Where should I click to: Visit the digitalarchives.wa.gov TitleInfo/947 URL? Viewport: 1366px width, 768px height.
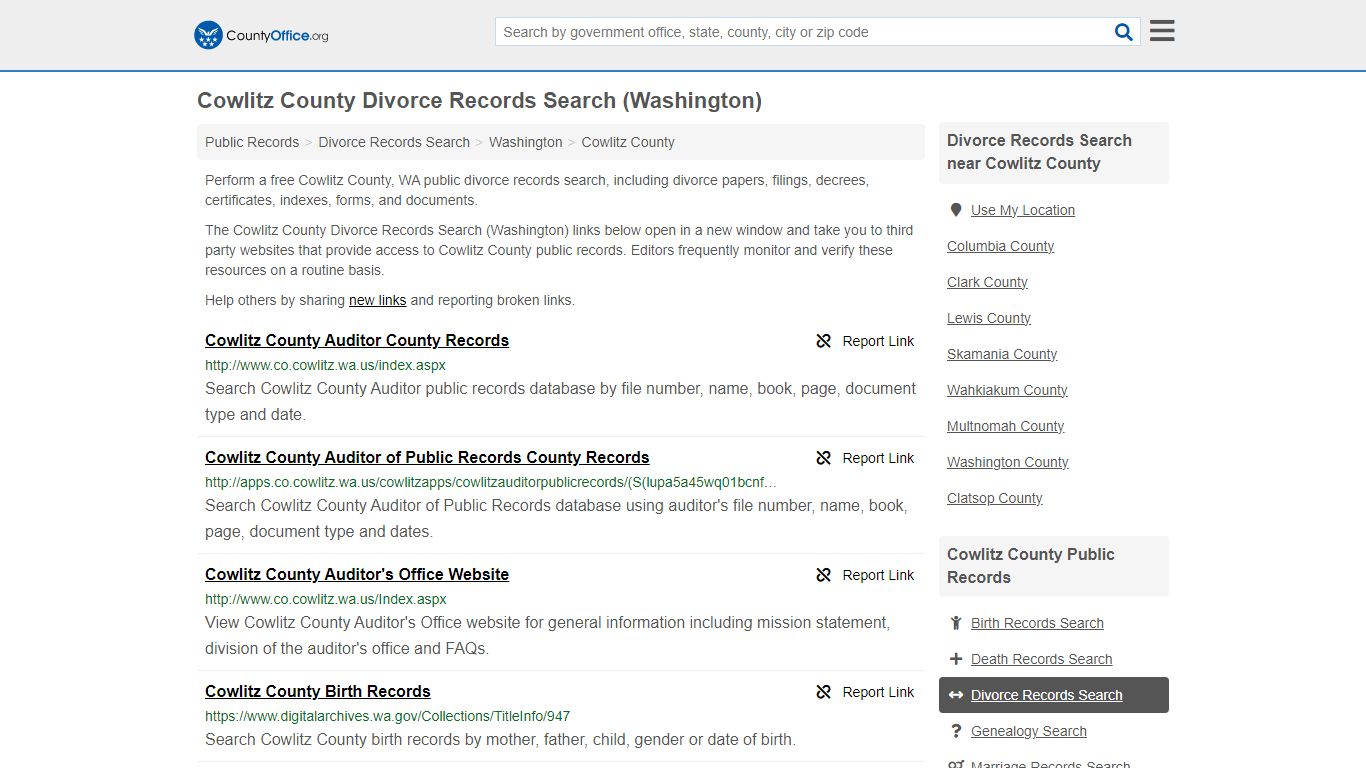388,716
